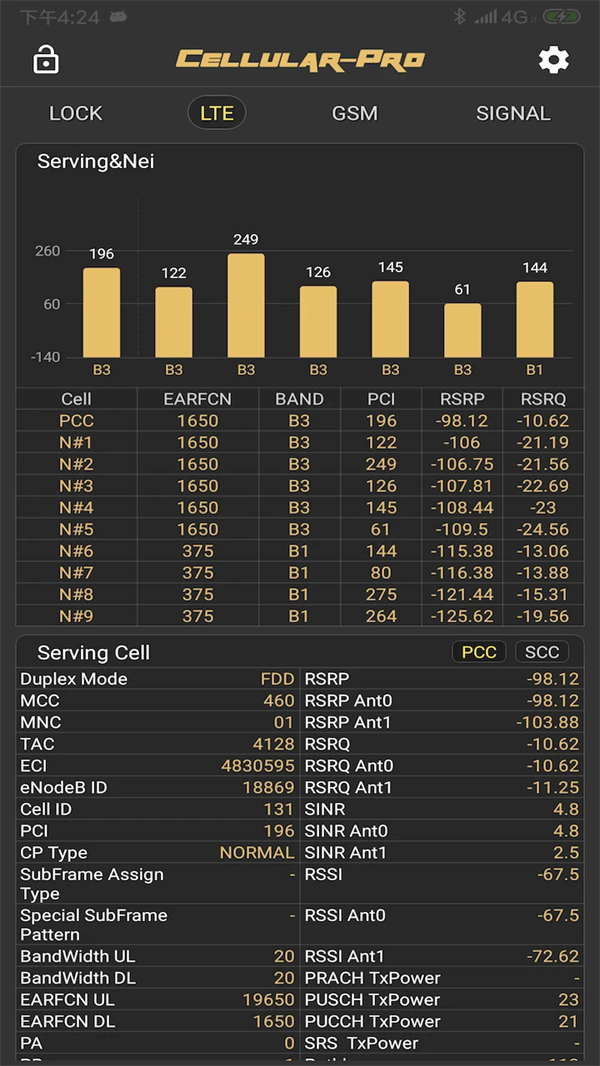
Task: Tap the RSRP column header
Action: tap(462, 399)
